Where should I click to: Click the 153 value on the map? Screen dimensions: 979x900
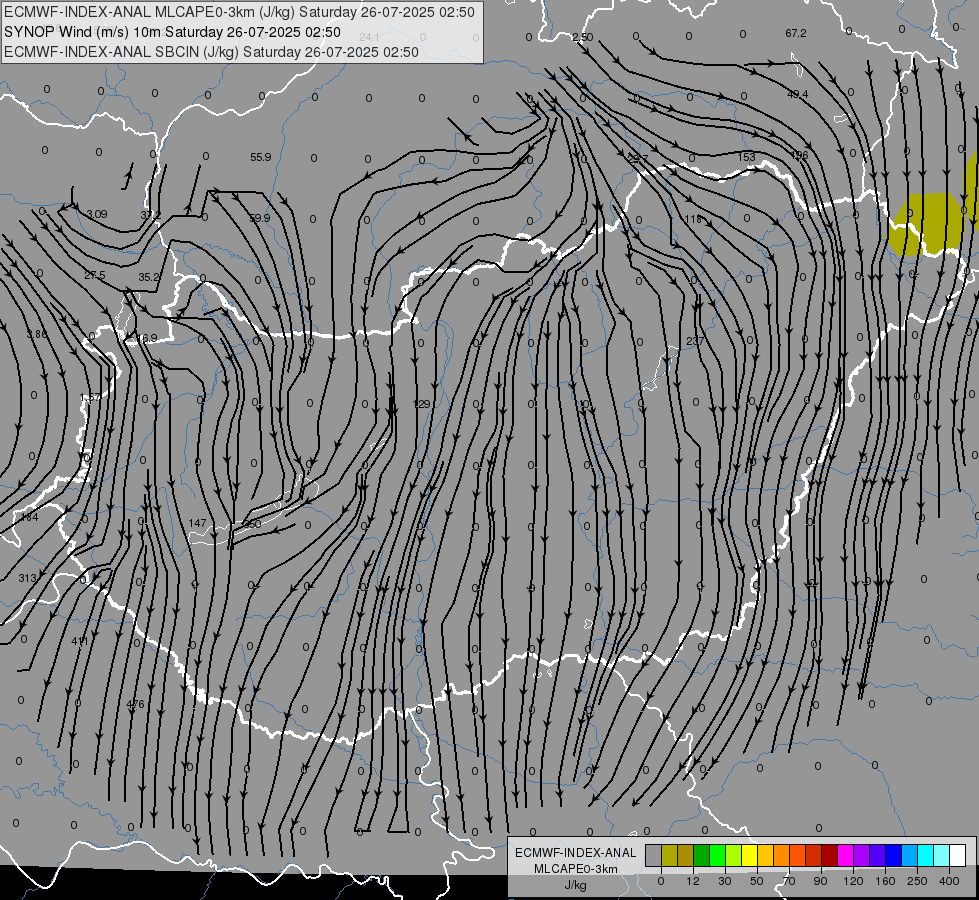(x=746, y=157)
